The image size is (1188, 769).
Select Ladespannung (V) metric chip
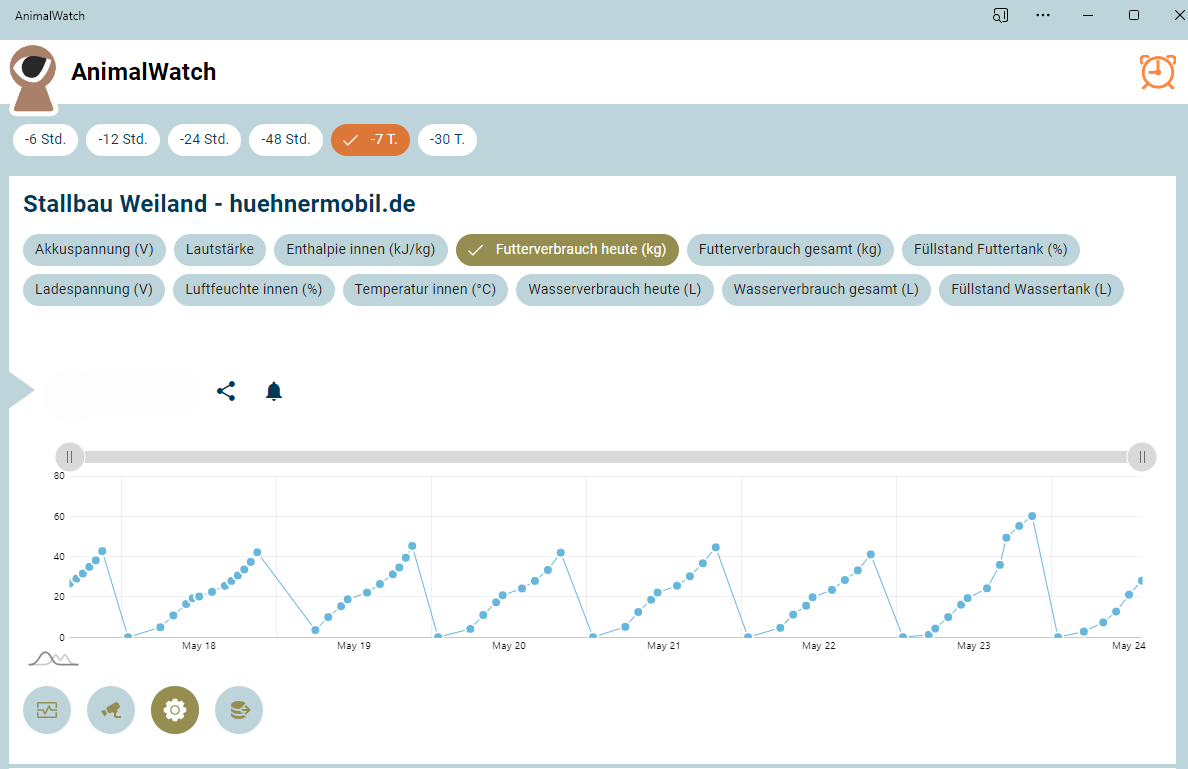pyautogui.click(x=94, y=289)
